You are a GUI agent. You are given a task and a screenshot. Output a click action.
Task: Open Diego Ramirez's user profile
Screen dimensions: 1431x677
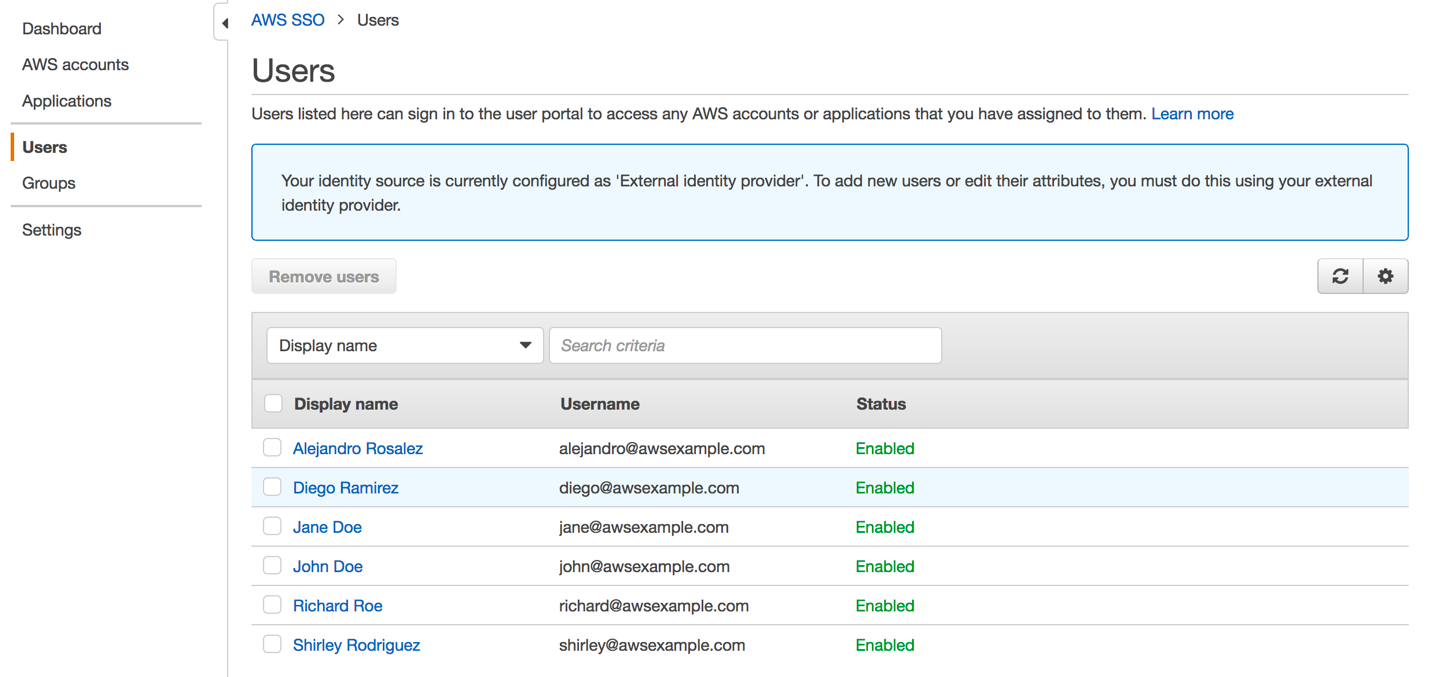click(x=345, y=487)
